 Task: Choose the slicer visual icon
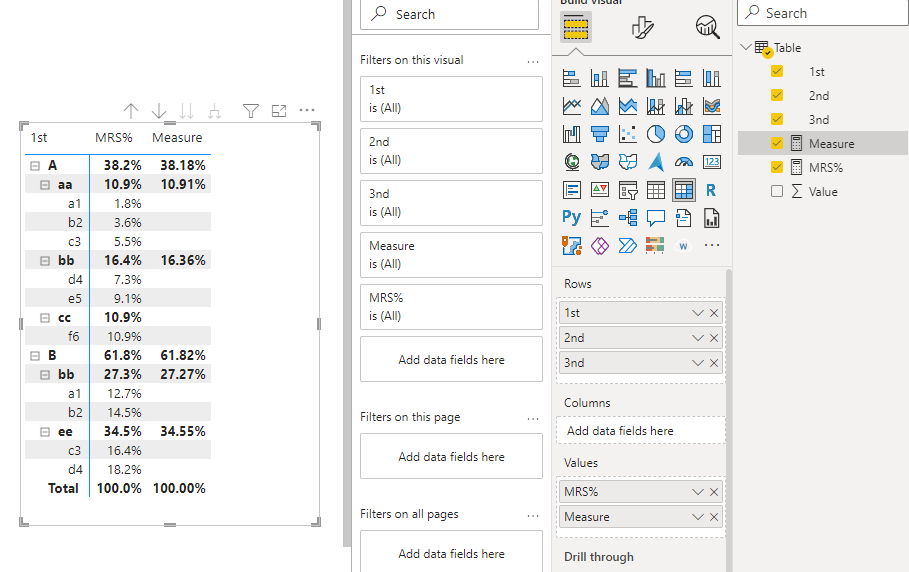tap(628, 190)
